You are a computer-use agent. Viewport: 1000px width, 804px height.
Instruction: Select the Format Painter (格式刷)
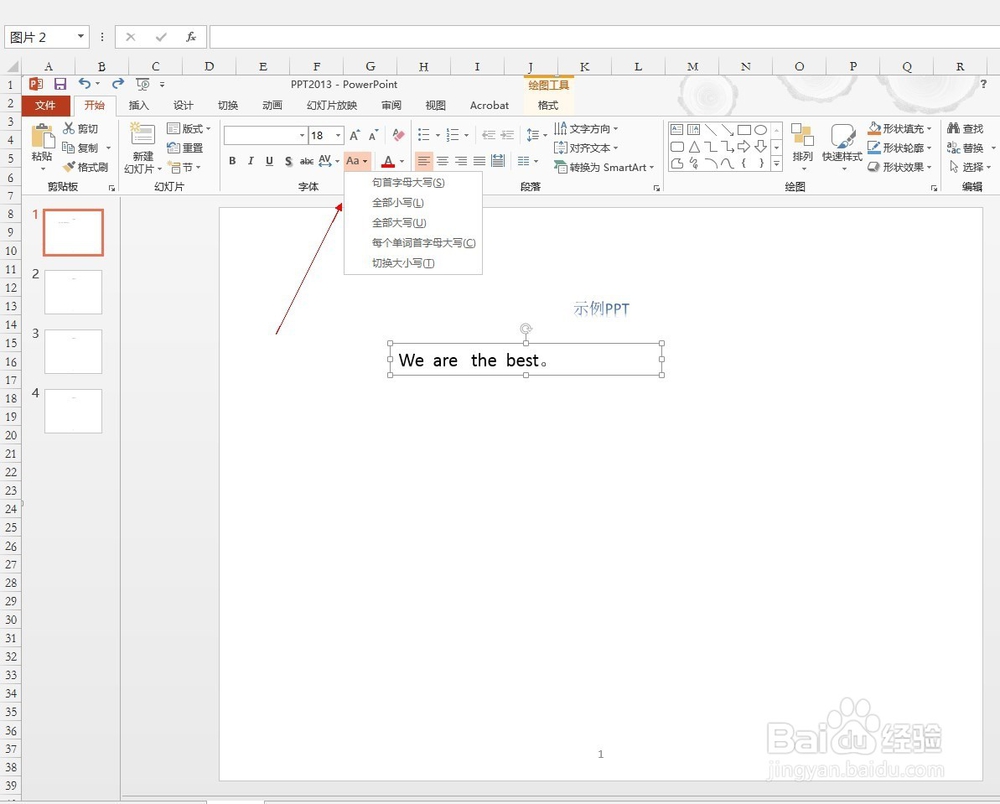[85, 167]
